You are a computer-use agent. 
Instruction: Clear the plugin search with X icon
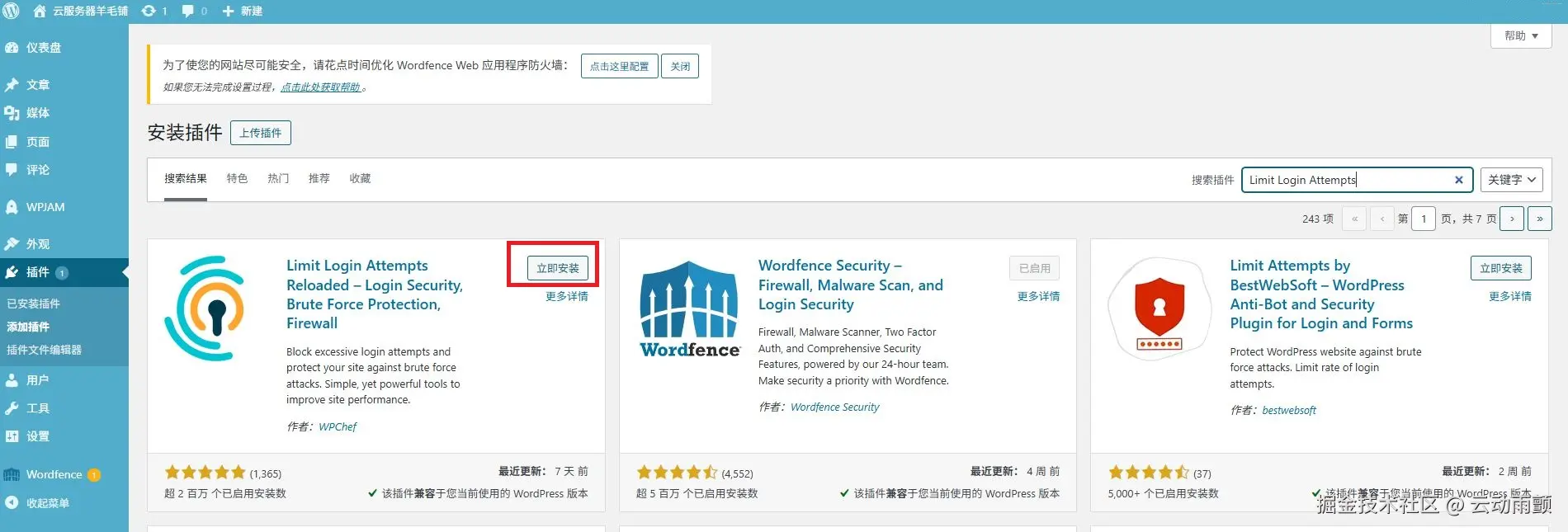[x=1458, y=180]
